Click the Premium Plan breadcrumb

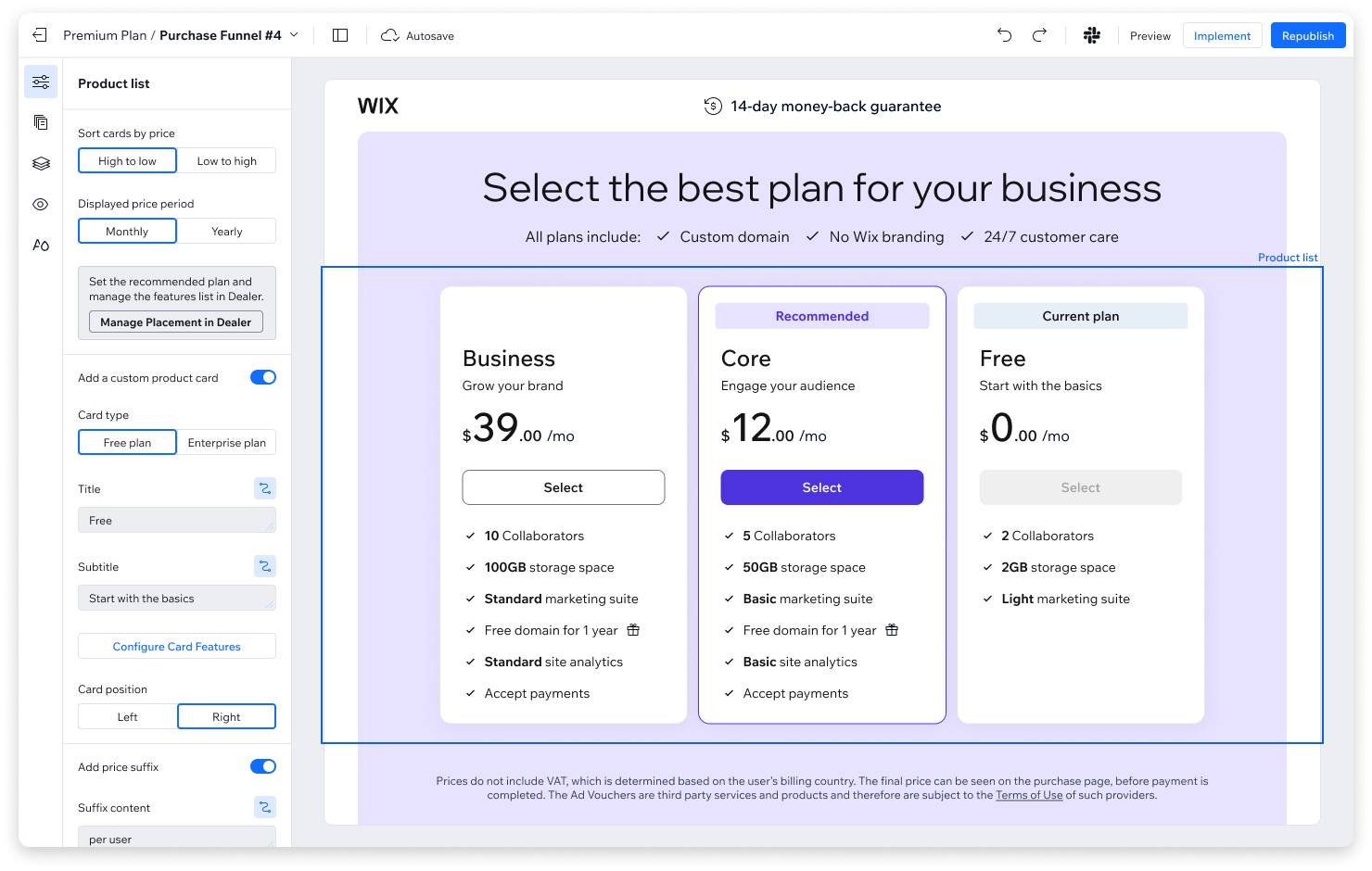[105, 35]
